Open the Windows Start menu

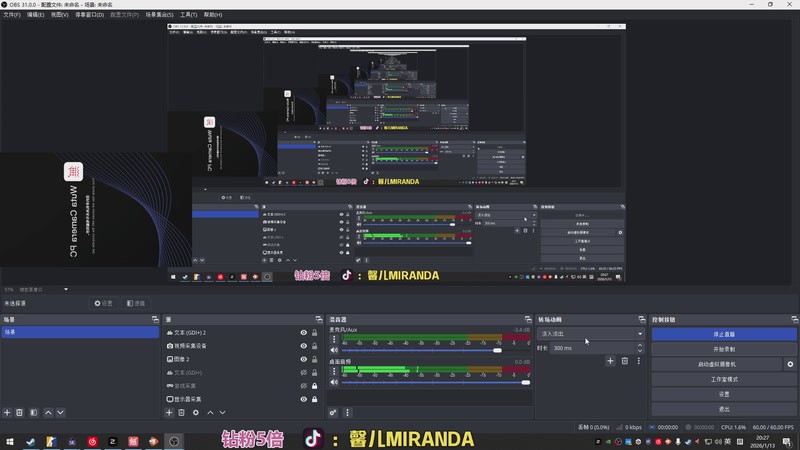coord(10,441)
